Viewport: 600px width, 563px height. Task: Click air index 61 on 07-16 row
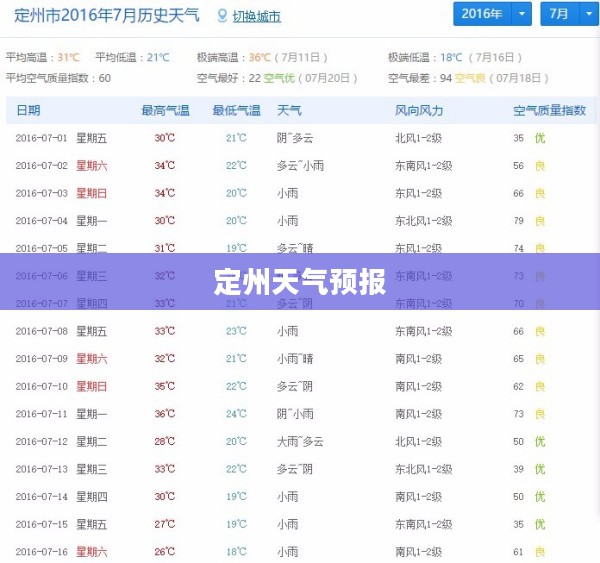(x=518, y=552)
